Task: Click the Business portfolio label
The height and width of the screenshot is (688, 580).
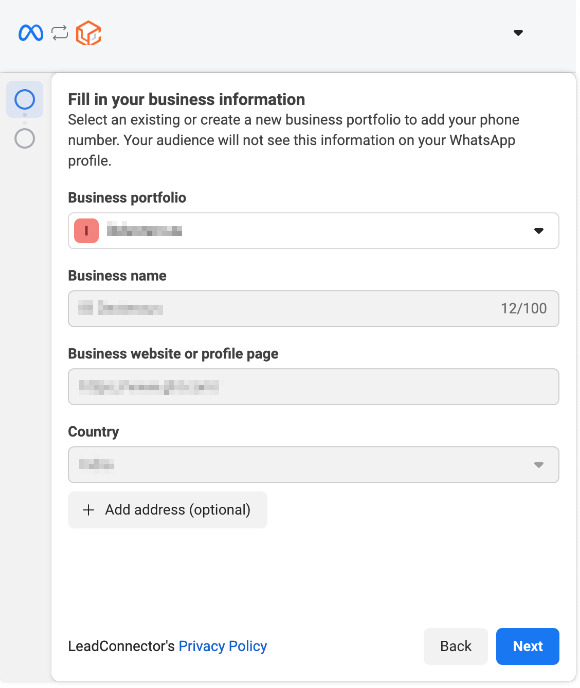Action: point(127,198)
